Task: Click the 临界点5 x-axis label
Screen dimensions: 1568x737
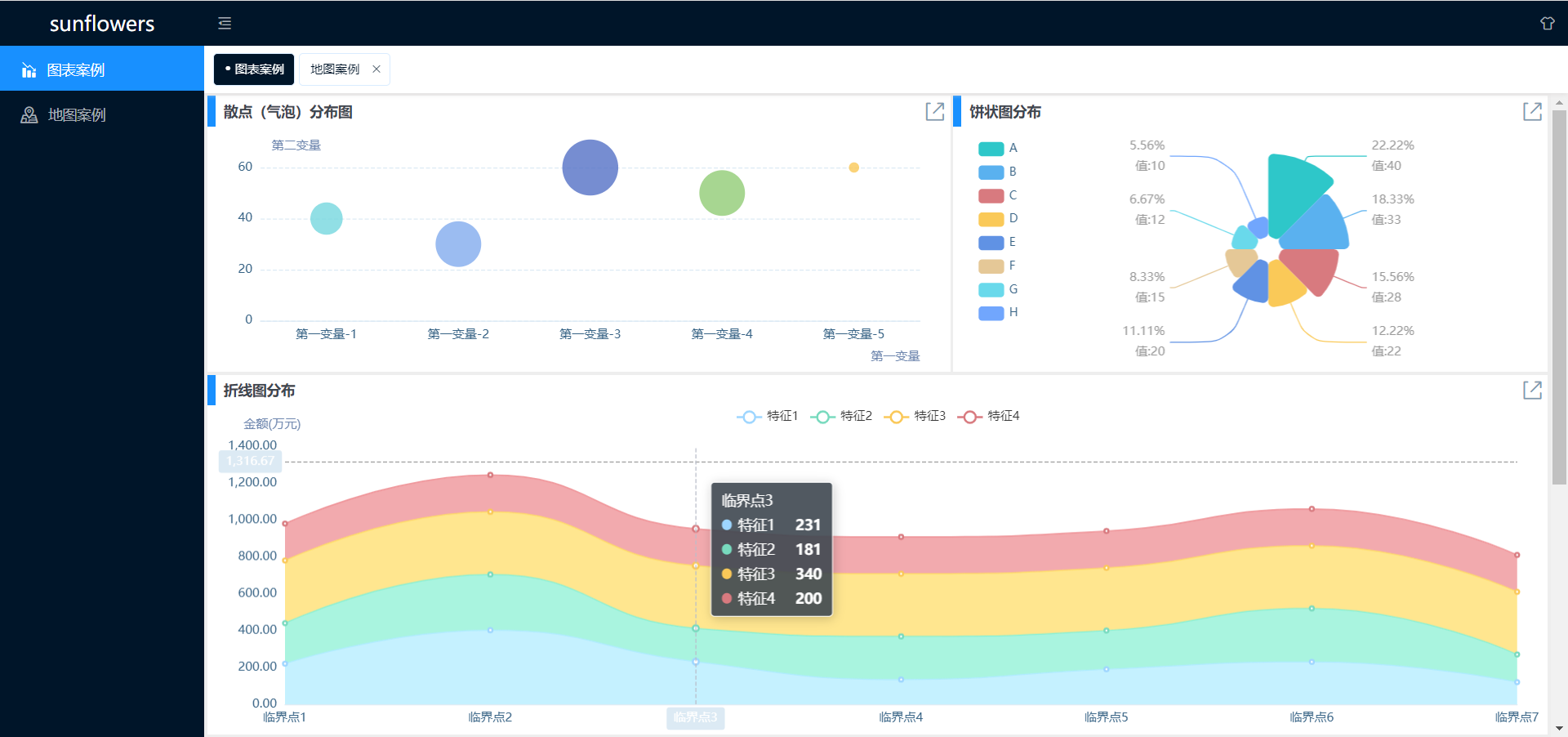Action: coord(1107,717)
